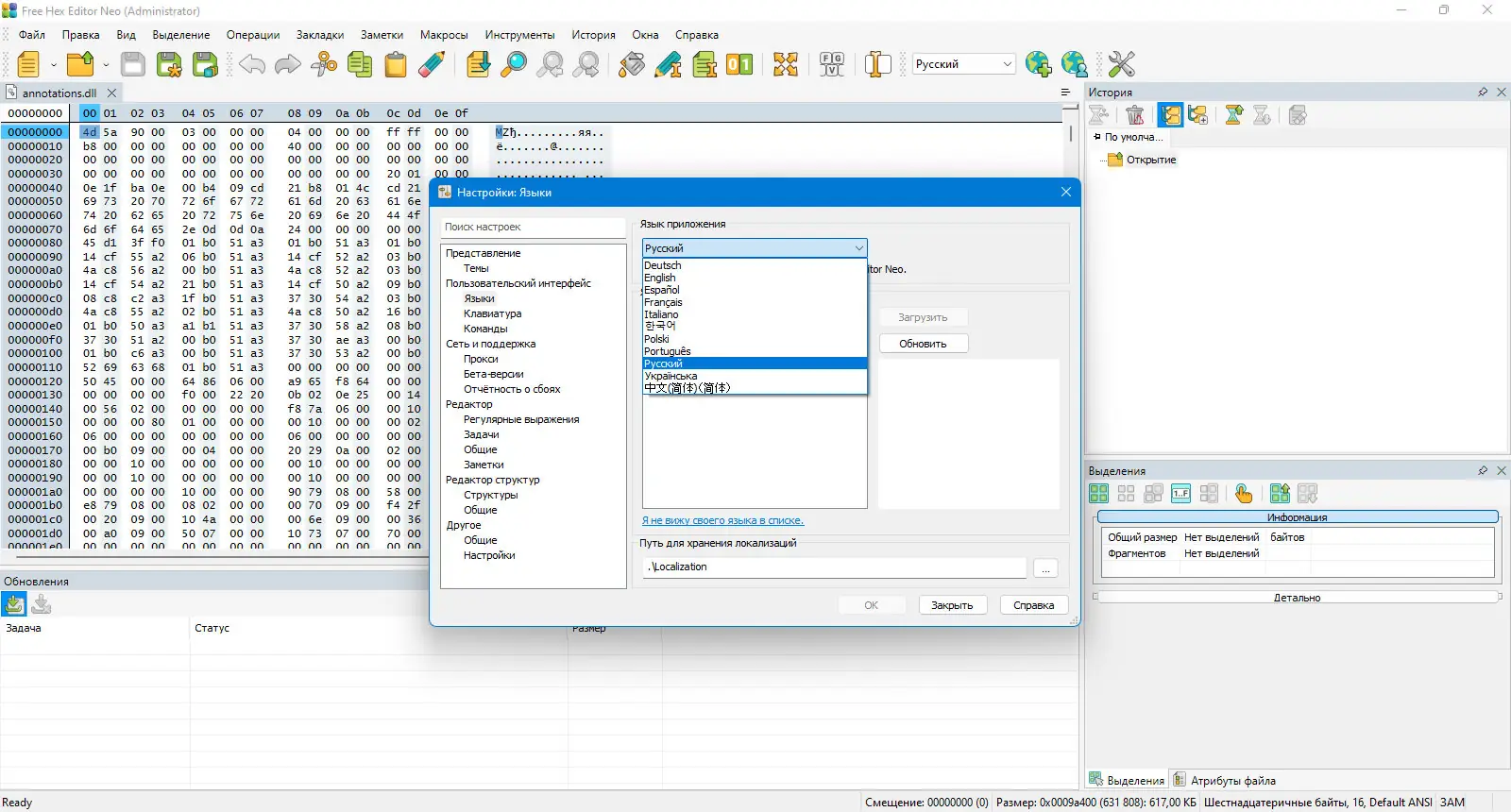Click the Paste clipboard icon

click(x=396, y=64)
